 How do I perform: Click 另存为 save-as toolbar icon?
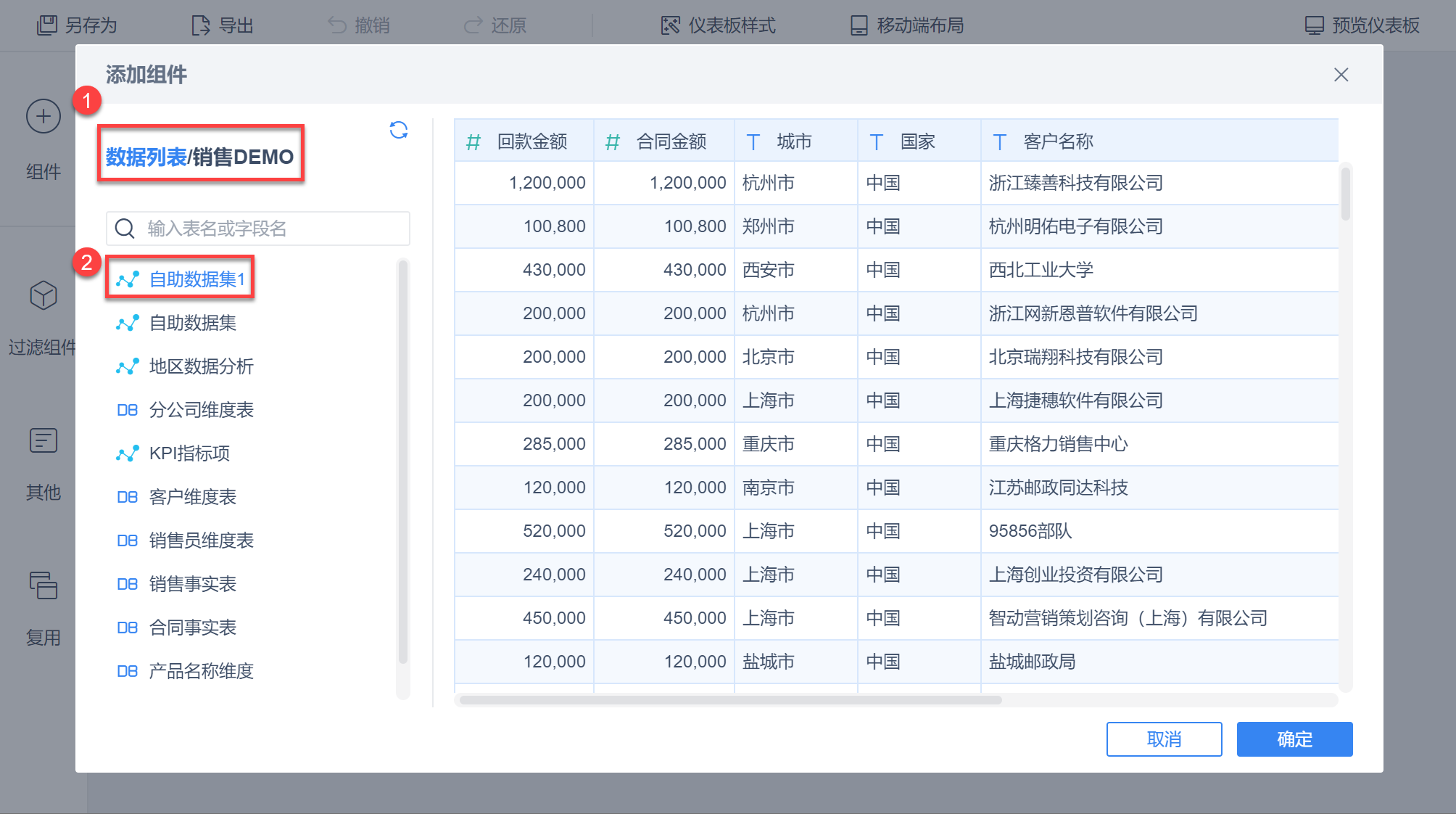click(47, 25)
